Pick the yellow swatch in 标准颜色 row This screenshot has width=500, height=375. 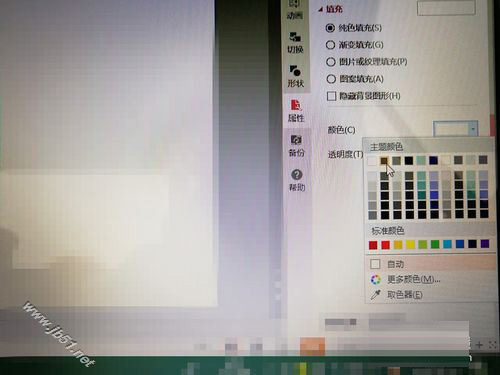coord(410,245)
